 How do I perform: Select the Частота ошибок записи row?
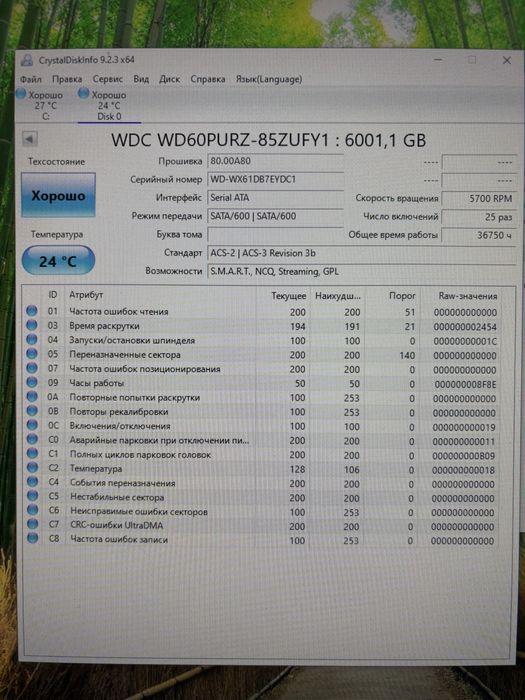click(x=262, y=540)
